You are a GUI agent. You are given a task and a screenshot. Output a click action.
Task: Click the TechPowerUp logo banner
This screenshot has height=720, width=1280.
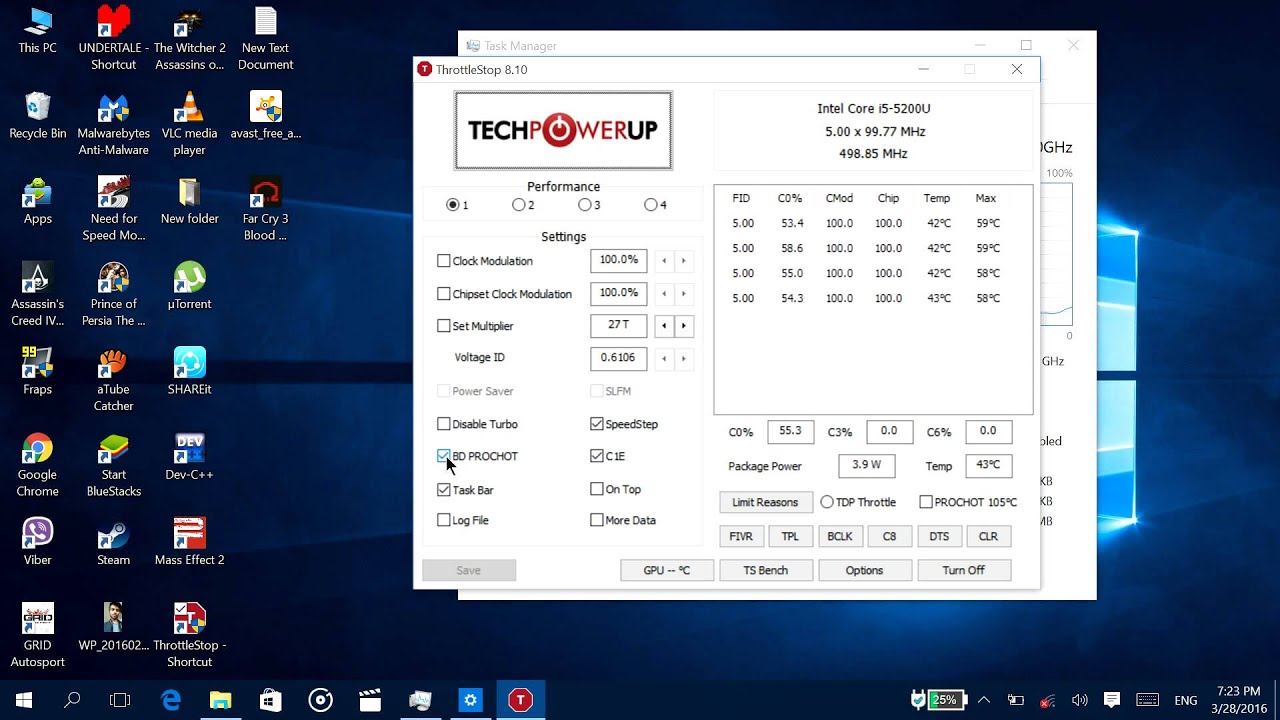point(563,131)
